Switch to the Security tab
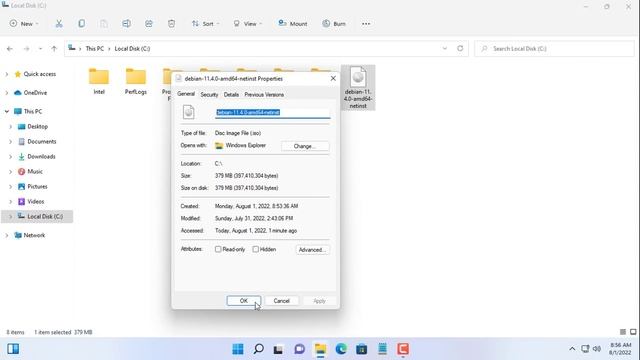This screenshot has width=640, height=360. pos(209,94)
